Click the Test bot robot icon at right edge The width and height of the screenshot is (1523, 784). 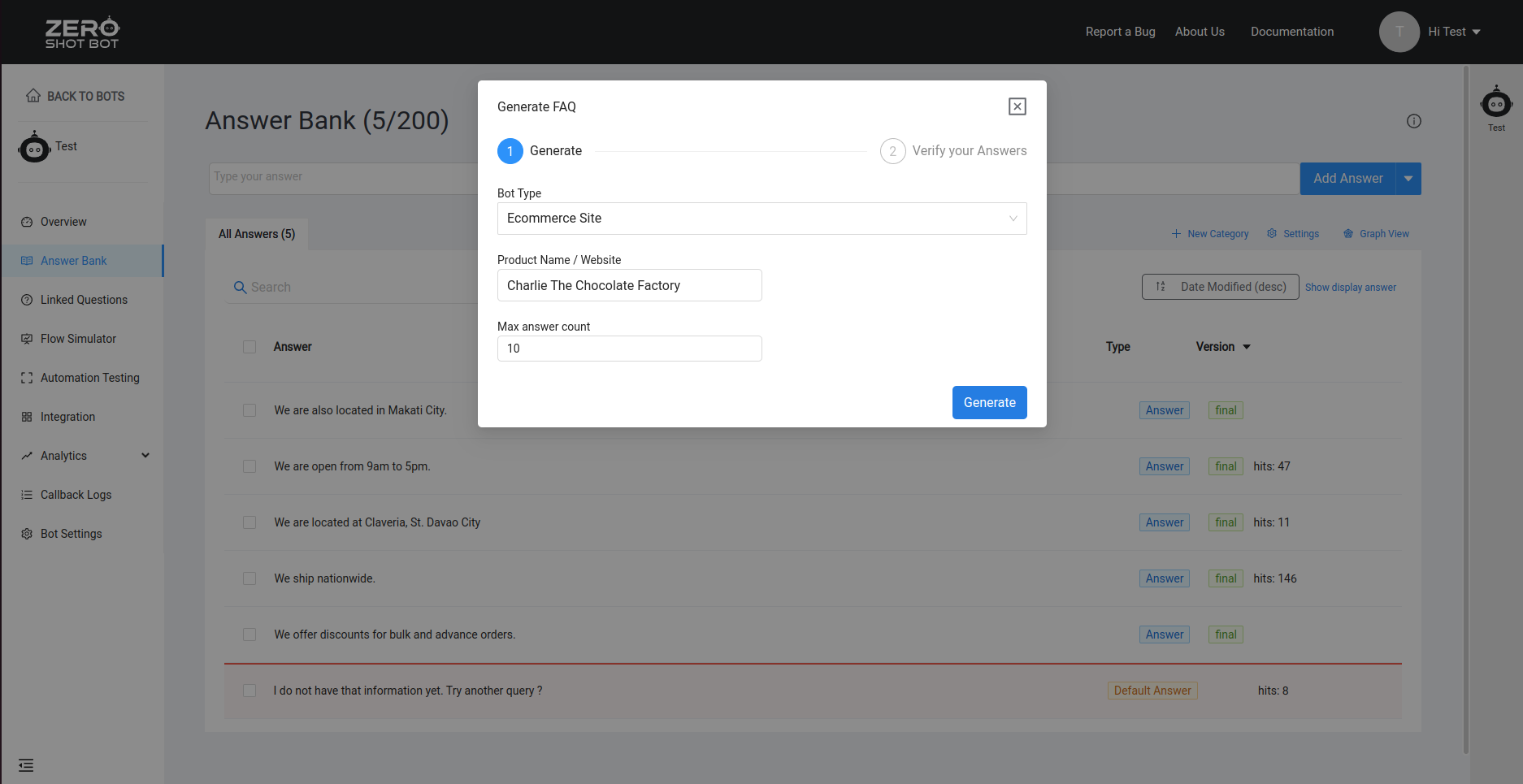[x=1496, y=102]
